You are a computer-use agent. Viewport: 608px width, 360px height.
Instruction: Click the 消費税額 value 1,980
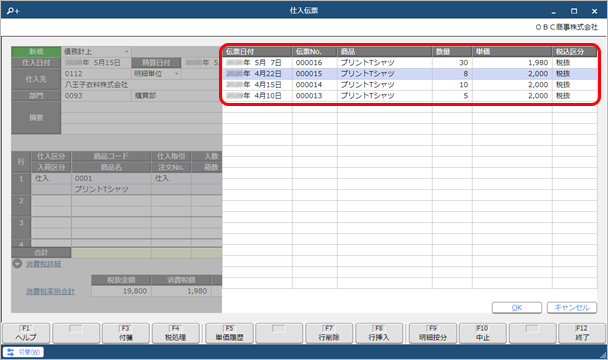coord(181,291)
